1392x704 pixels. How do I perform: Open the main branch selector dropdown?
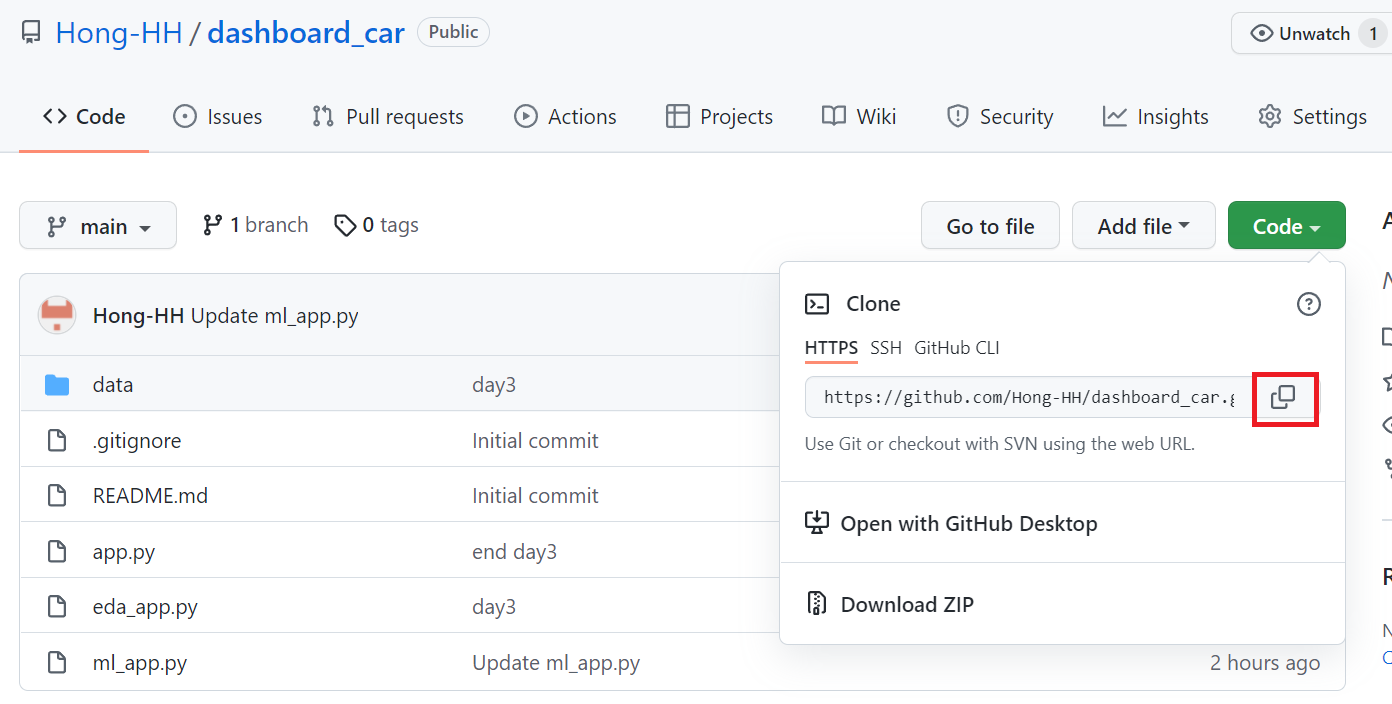(98, 226)
